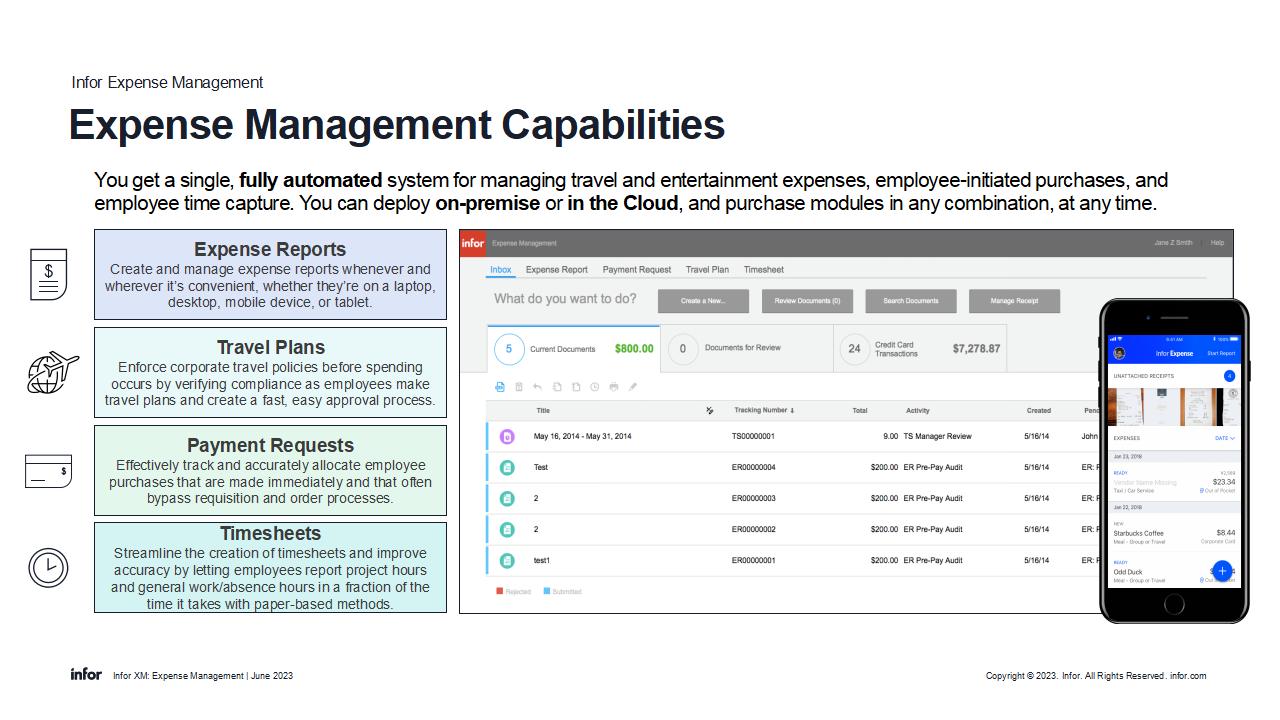Image resolution: width=1280 pixels, height=720 pixels.
Task: Click the blue Submitted legend swatch
Action: [x=547, y=591]
